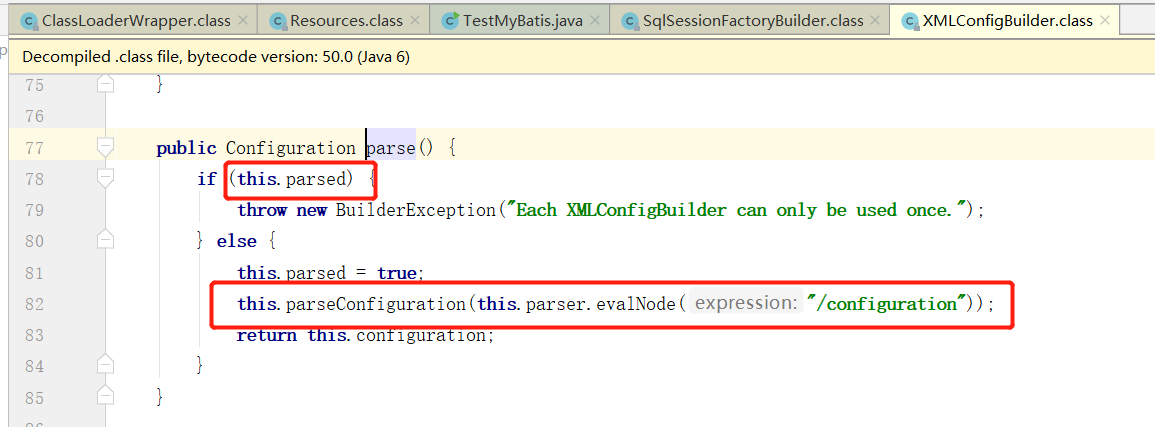Screen dimensions: 1155x427
Task: Click the XMLConfigBuilder class file icon
Action: point(910,21)
